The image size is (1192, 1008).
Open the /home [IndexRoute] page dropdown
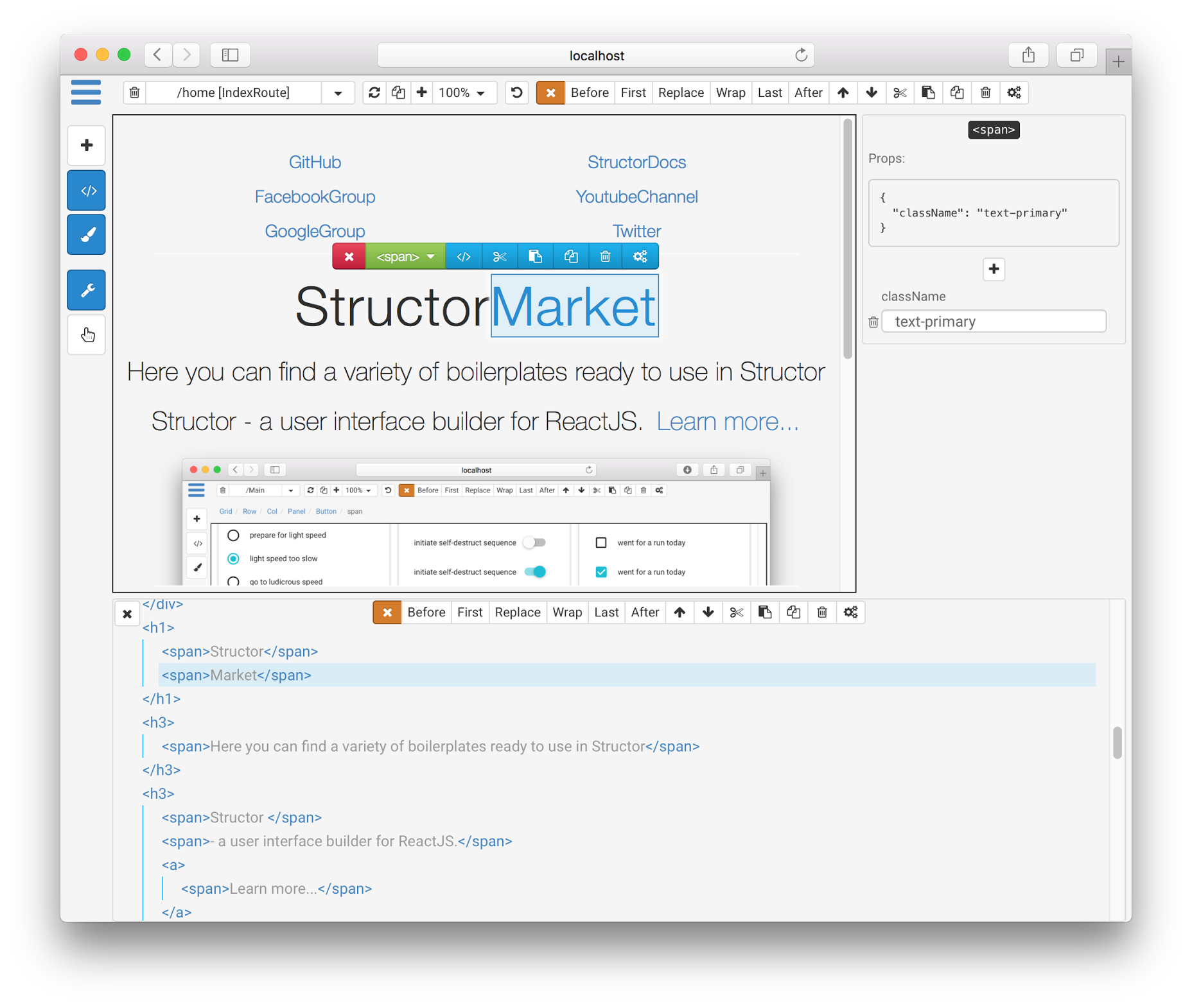(338, 92)
